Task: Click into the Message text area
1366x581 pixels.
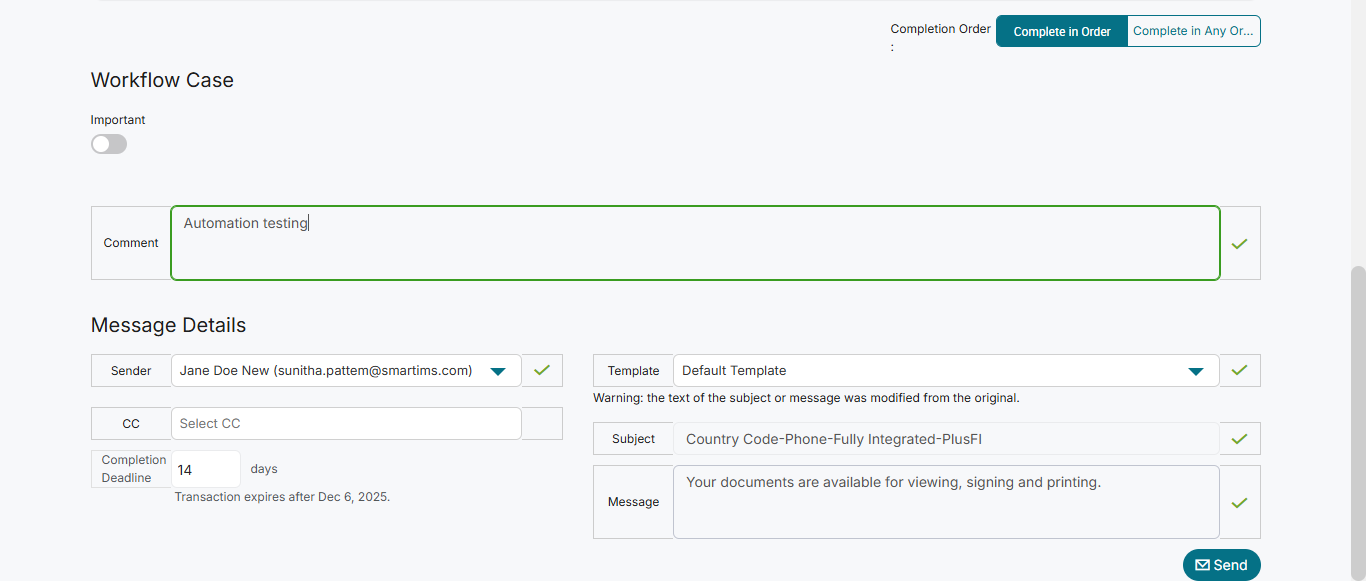Action: pyautogui.click(x=945, y=502)
